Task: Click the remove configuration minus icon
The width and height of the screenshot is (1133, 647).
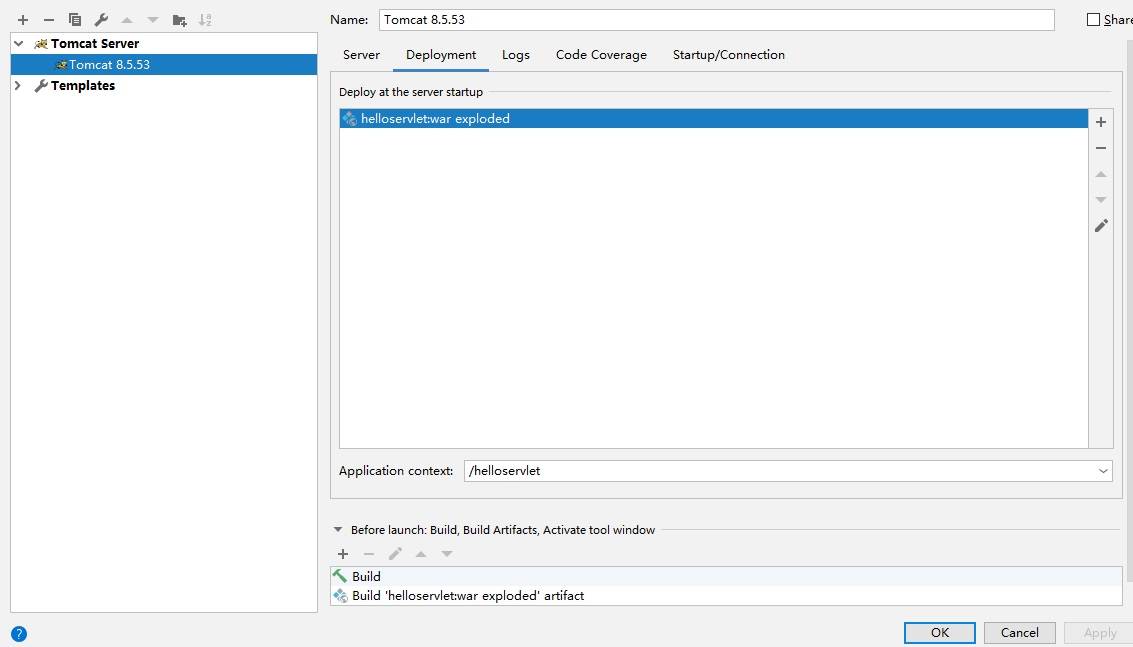Action: (x=49, y=20)
